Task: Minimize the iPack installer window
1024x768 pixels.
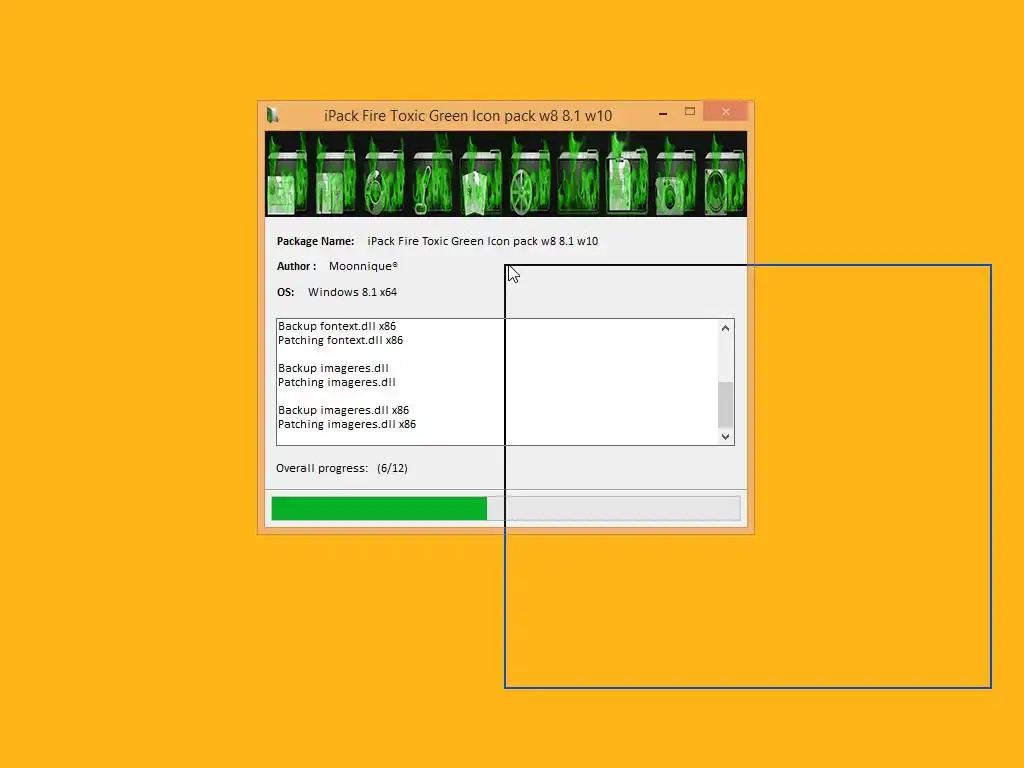Action: [663, 114]
